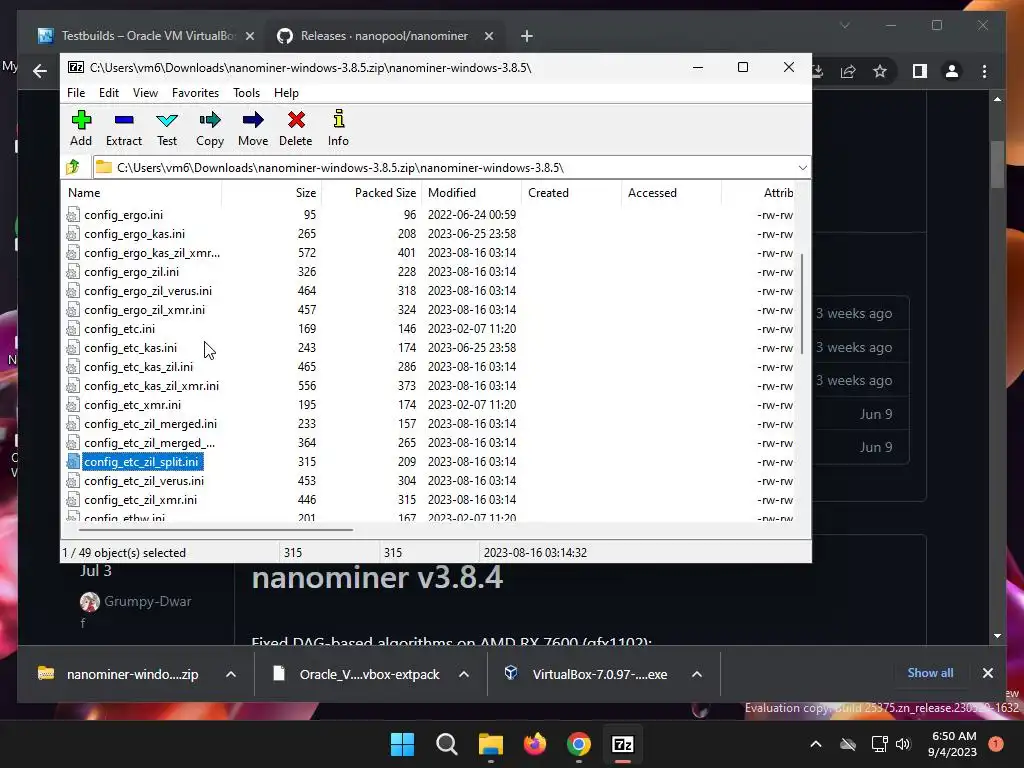Select config_ergo_kas.ini file

135,234
